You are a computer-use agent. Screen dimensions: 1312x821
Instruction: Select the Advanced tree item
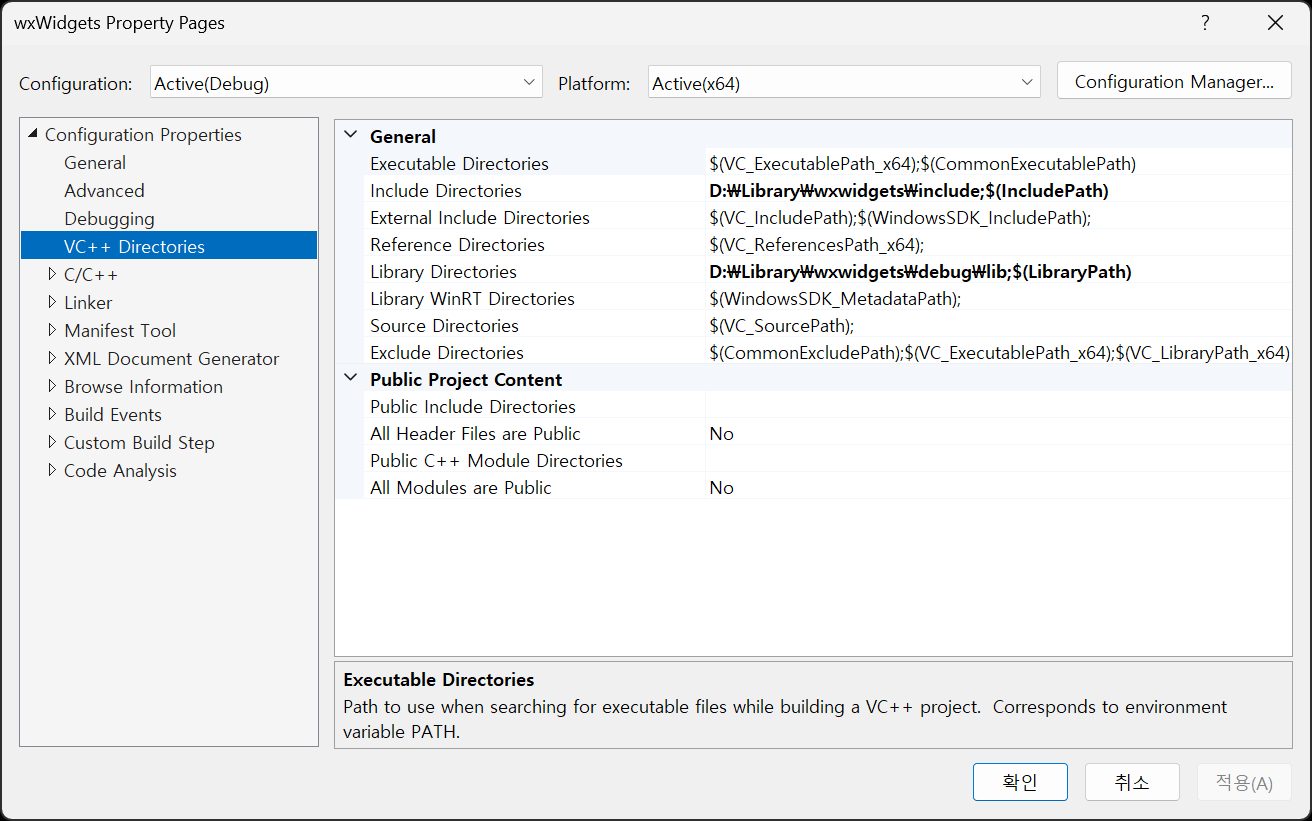[104, 190]
